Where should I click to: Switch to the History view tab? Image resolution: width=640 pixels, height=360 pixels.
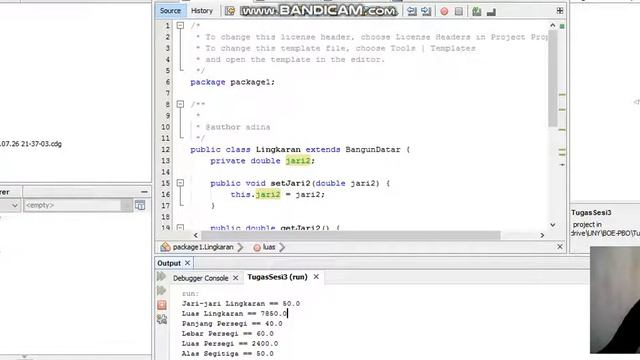pyautogui.click(x=202, y=11)
